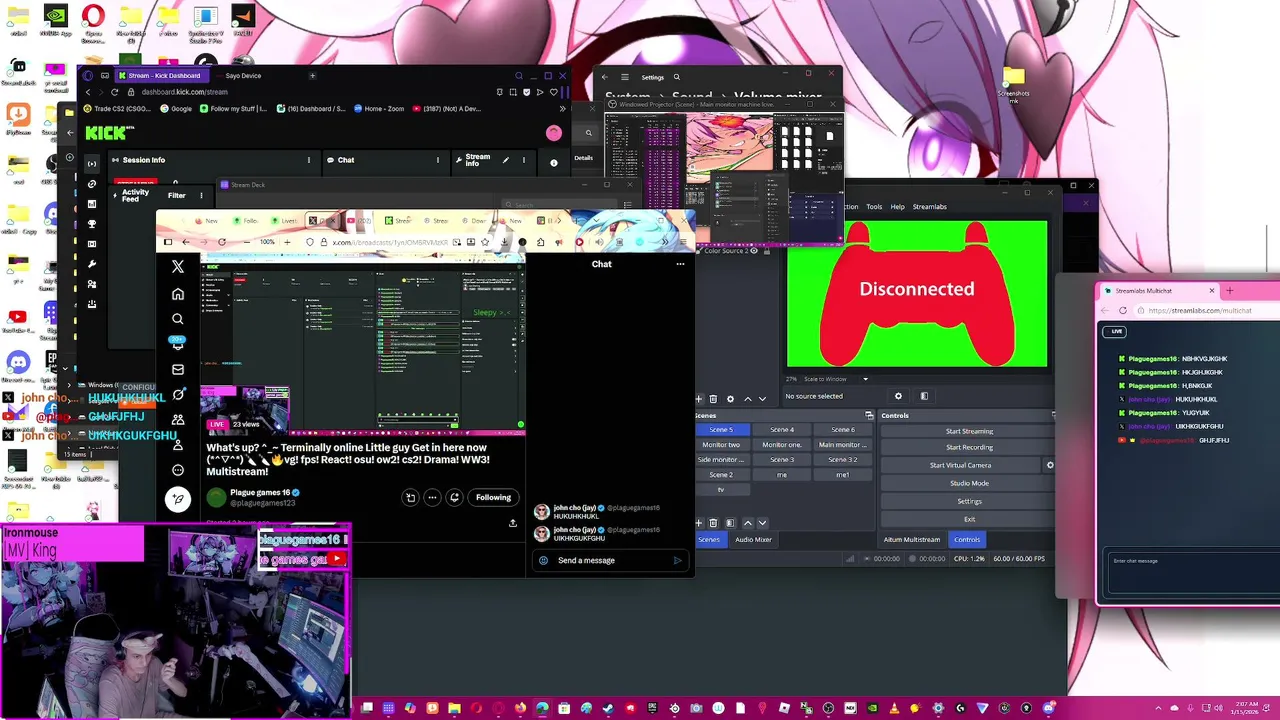The height and width of the screenshot is (720, 1280).
Task: Open the Streamlabs menu in OBS
Action: coord(929,207)
